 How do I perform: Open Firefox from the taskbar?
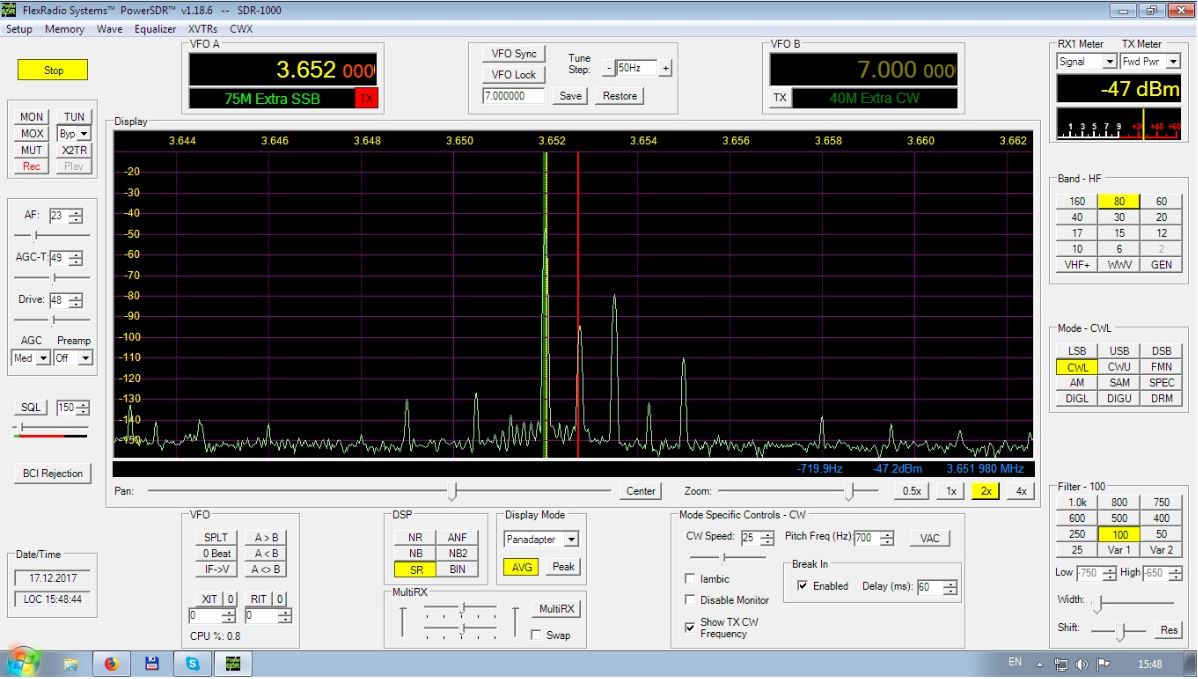(112, 664)
